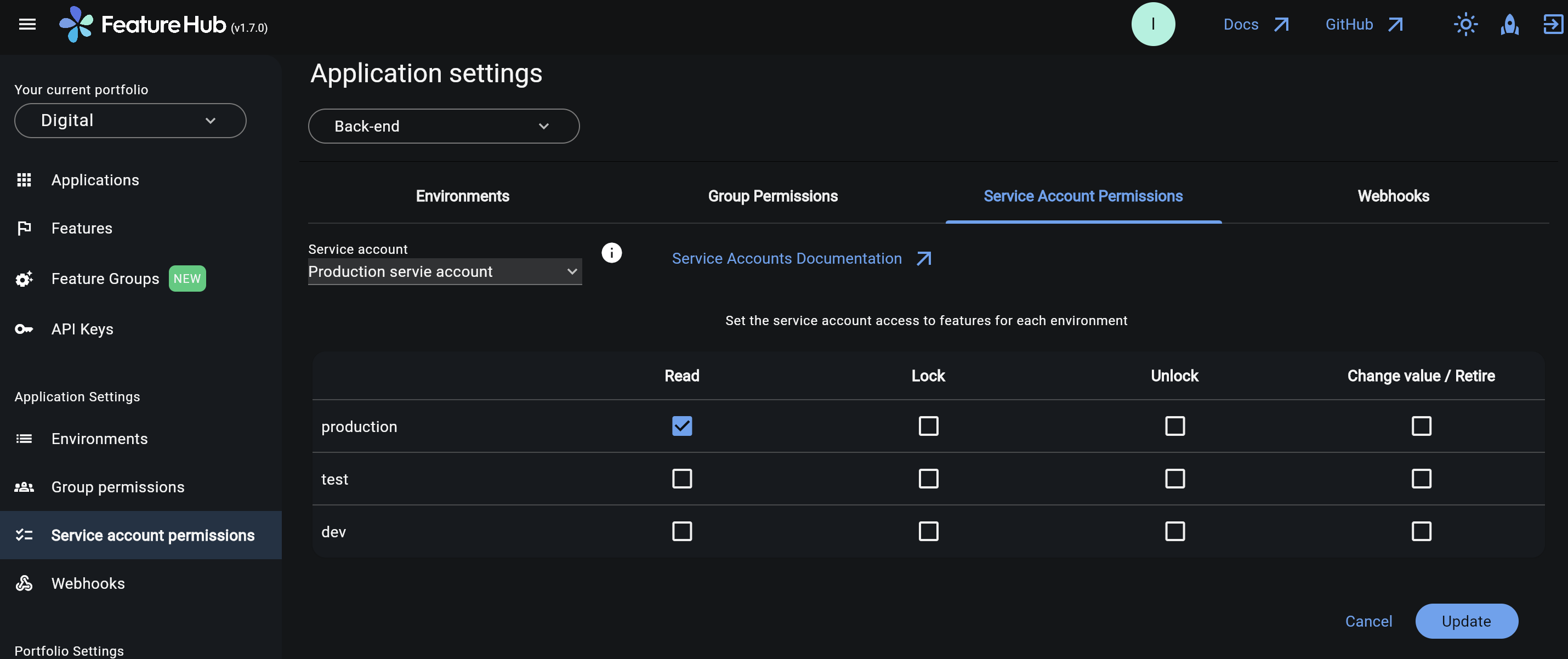
Task: Open Applications from the sidebar grid icon
Action: click(24, 179)
